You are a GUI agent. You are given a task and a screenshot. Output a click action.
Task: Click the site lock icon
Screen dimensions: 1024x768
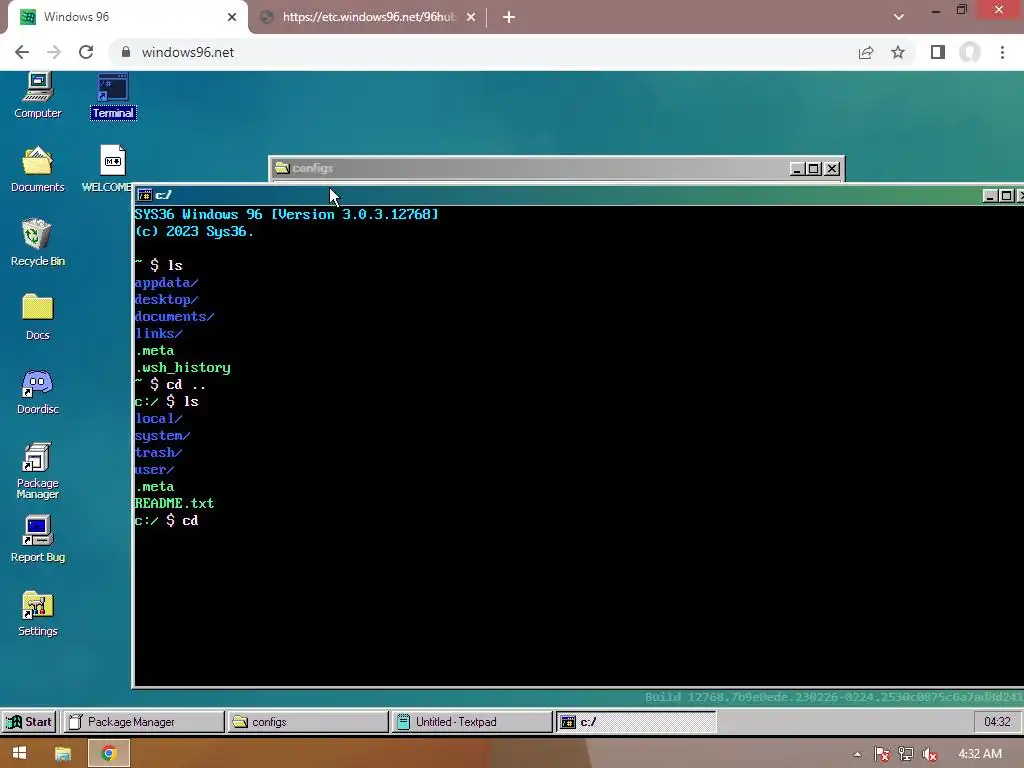pos(126,52)
